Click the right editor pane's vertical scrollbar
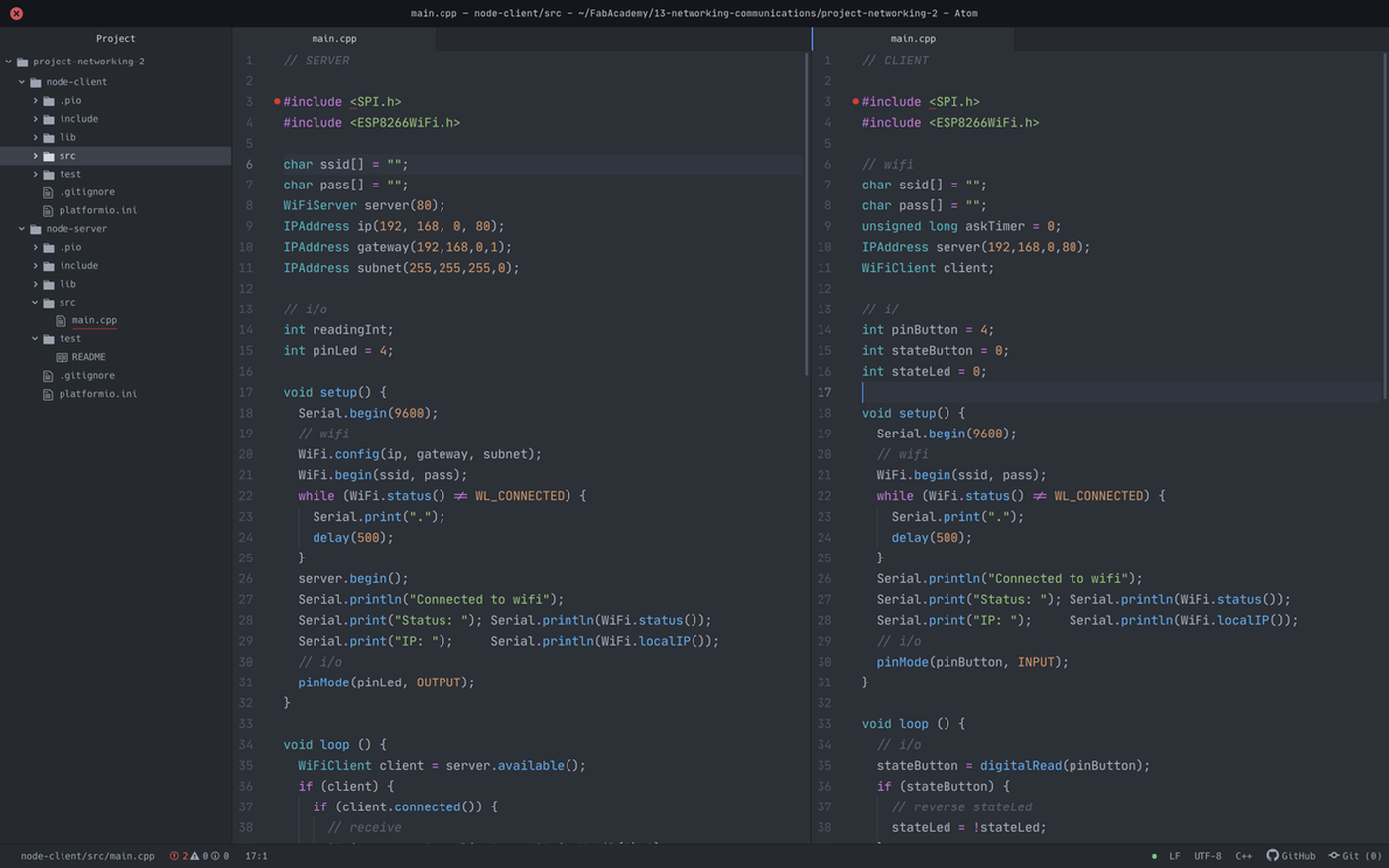Screen dimensions: 1389x868 [x=1385, y=226]
